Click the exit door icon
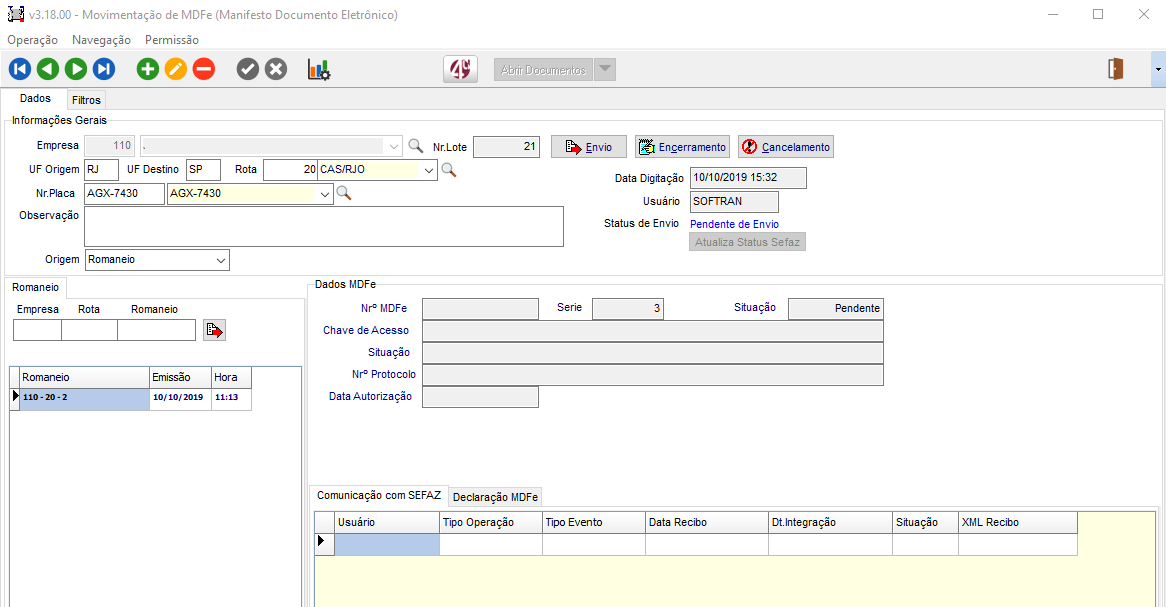This screenshot has height=607, width=1166. (1115, 69)
